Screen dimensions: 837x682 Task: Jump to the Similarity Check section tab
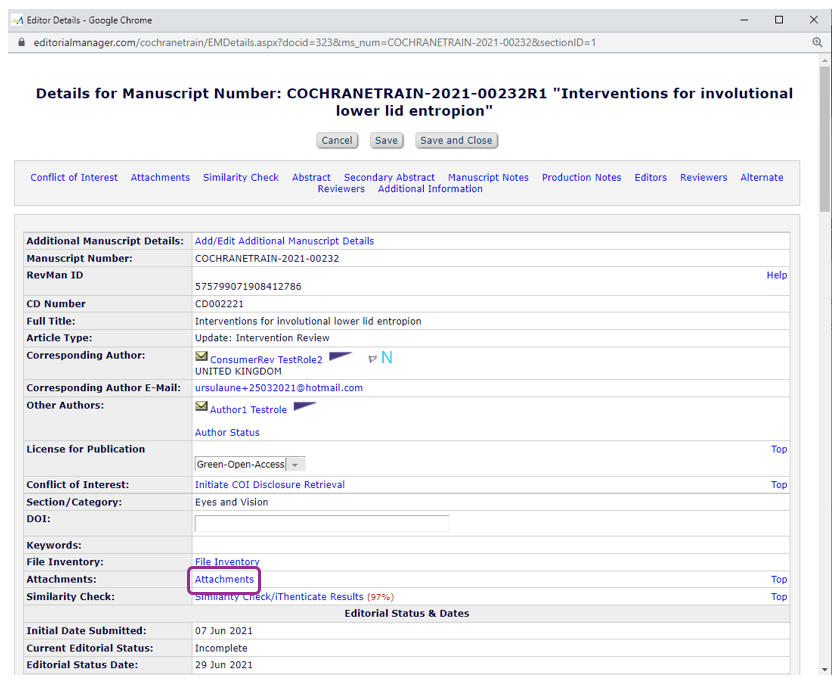pos(240,178)
